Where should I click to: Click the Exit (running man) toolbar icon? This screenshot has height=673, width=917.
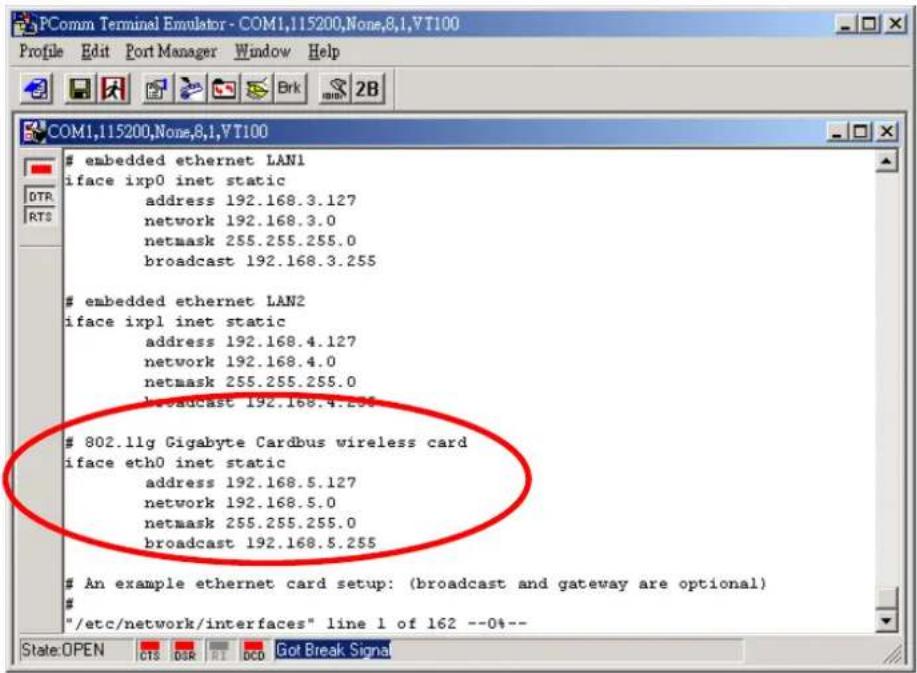(x=113, y=89)
